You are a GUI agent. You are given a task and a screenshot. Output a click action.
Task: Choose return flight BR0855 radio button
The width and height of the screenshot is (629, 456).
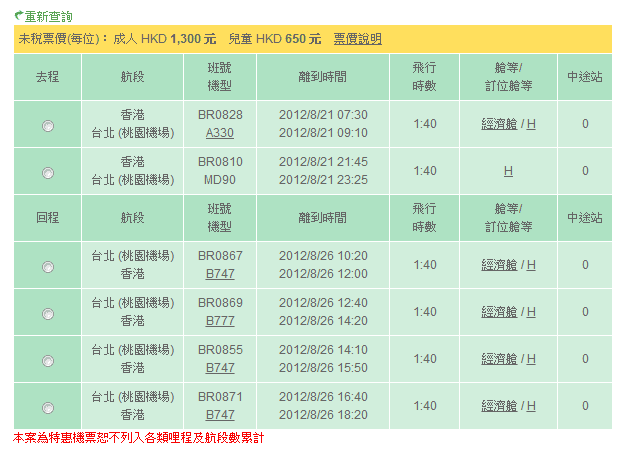(x=48, y=361)
